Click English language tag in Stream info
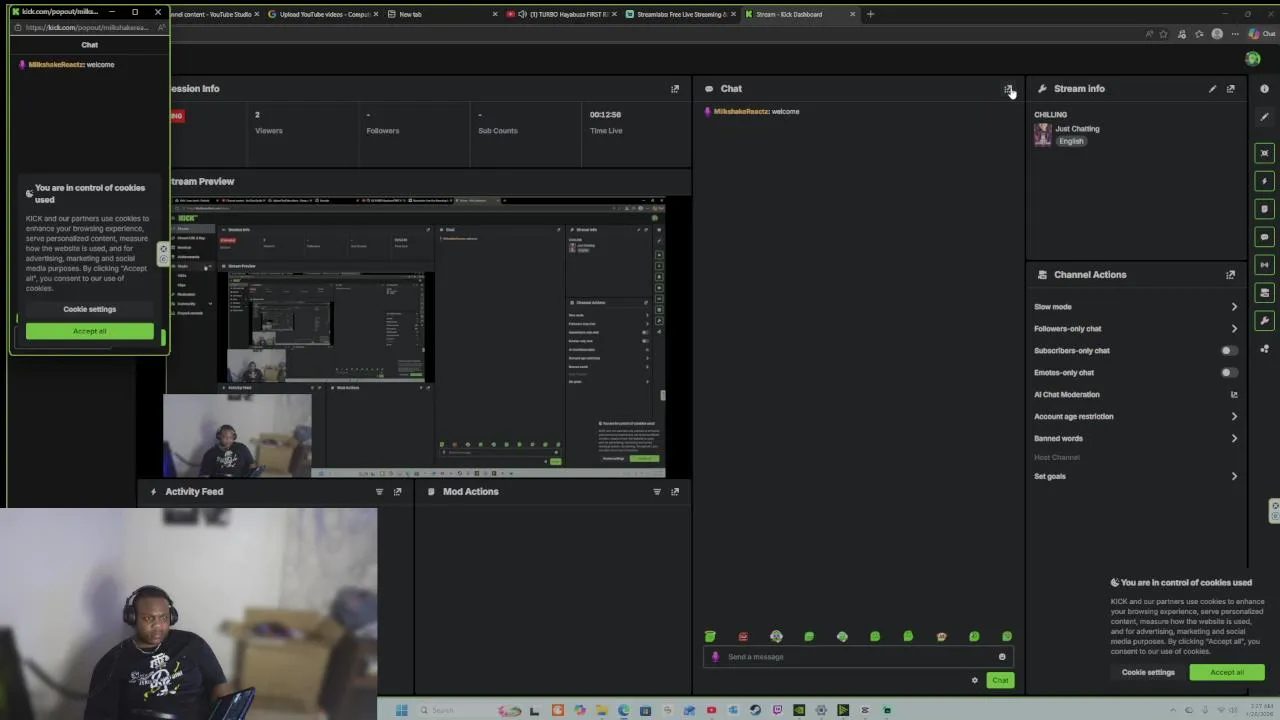The width and height of the screenshot is (1280, 720). pyautogui.click(x=1071, y=142)
